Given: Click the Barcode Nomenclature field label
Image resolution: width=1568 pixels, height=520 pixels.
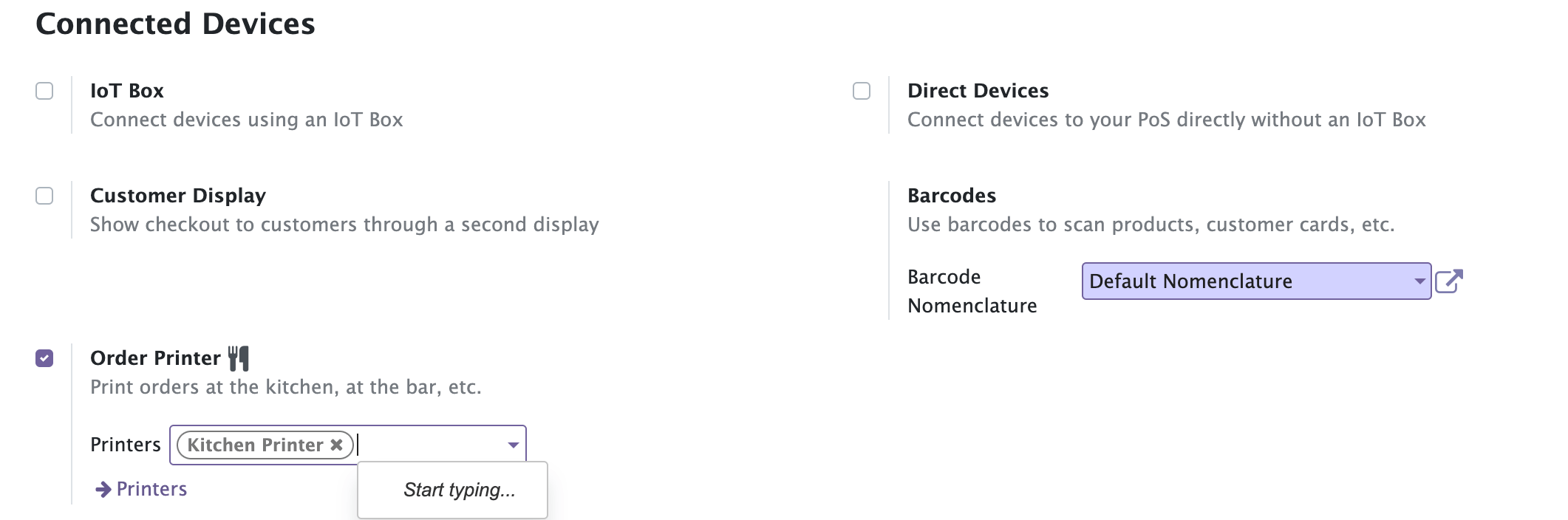Looking at the screenshot, I should click(x=972, y=291).
